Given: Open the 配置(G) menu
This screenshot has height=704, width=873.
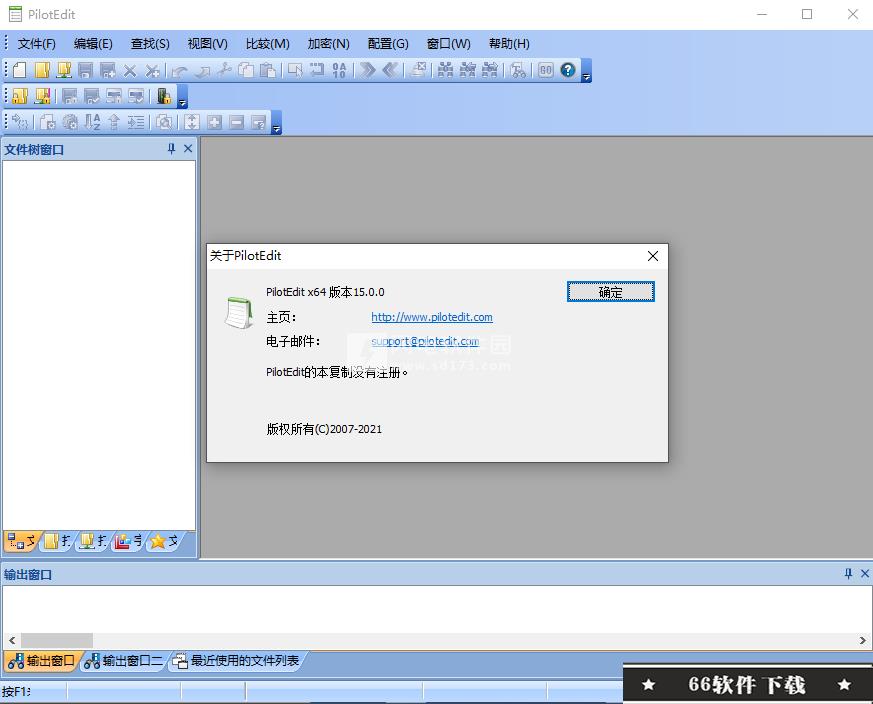Looking at the screenshot, I should [x=388, y=43].
